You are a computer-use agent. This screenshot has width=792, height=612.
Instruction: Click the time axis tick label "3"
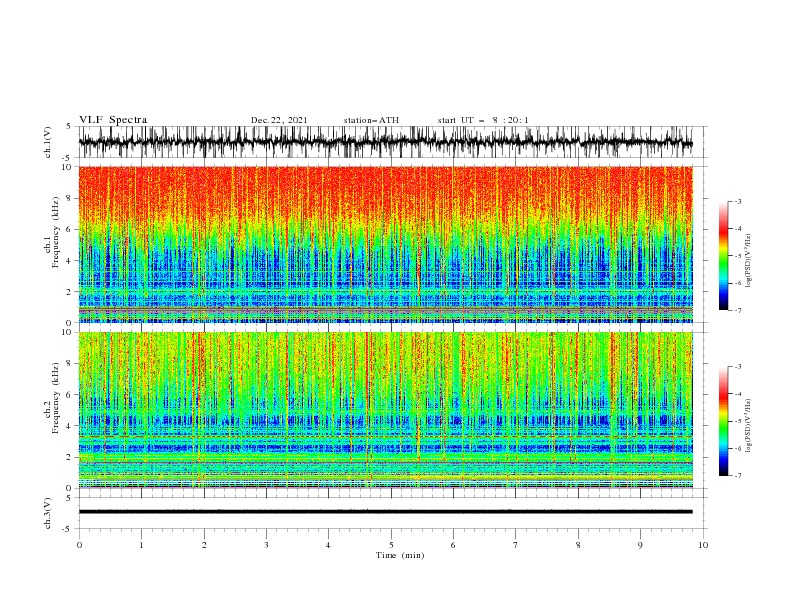[266, 545]
